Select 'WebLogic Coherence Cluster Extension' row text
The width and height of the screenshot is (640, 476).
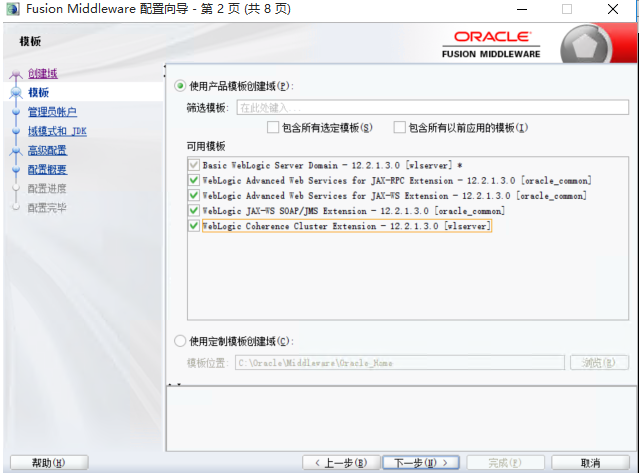pyautogui.click(x=347, y=226)
